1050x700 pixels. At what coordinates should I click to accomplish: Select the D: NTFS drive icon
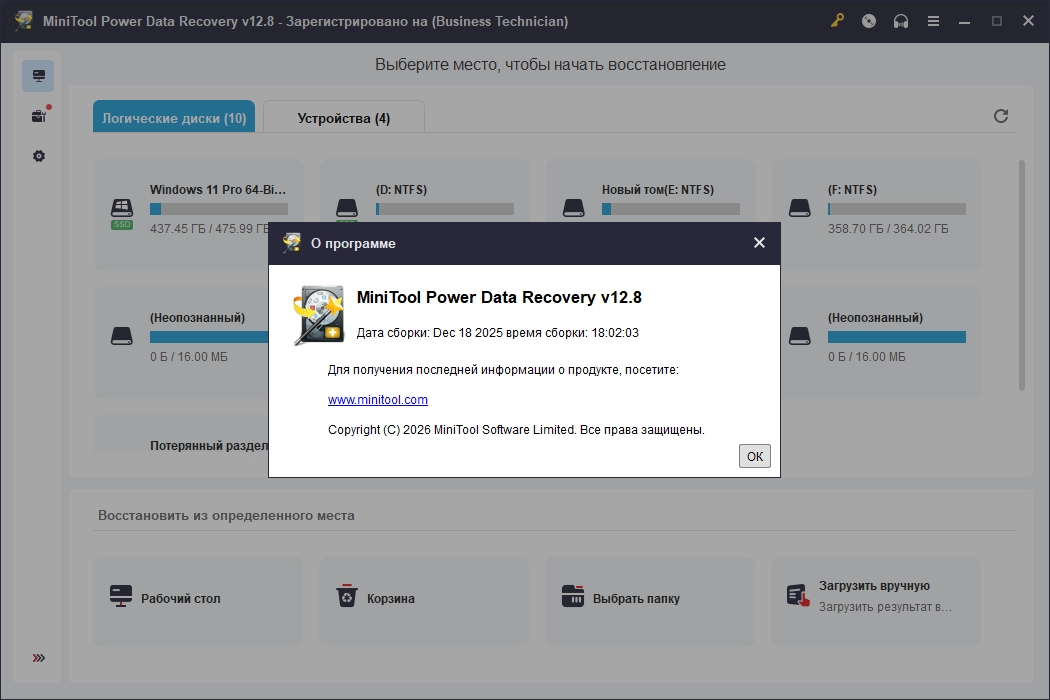pos(347,208)
